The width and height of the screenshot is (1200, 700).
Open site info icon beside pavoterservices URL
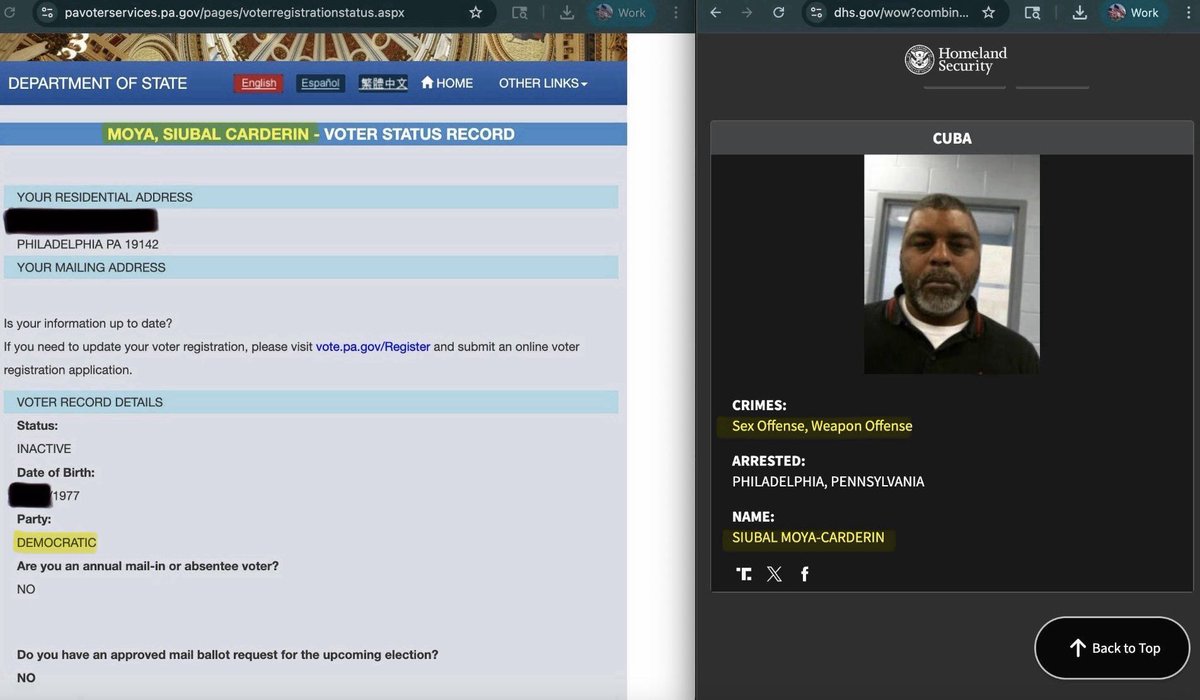pos(45,13)
